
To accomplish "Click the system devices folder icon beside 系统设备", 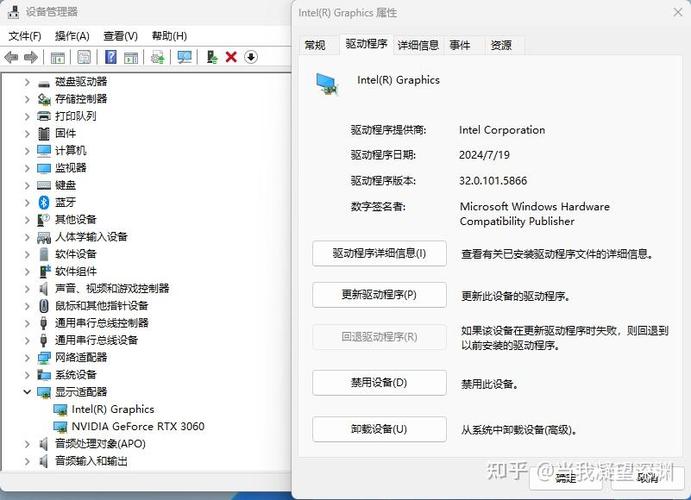I will pyautogui.click(x=44, y=375).
